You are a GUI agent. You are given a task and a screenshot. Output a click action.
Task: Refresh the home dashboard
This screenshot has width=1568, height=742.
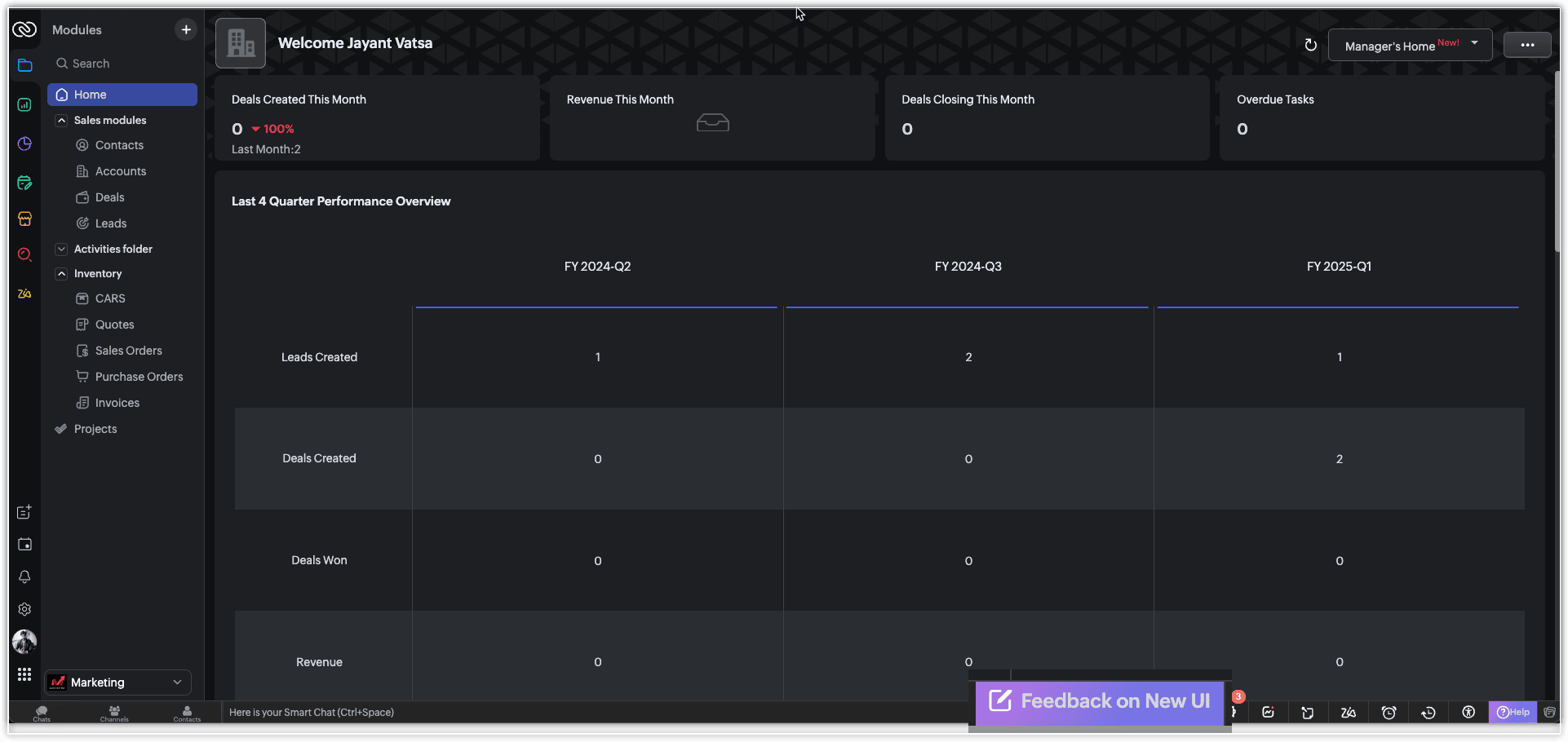pyautogui.click(x=1310, y=46)
